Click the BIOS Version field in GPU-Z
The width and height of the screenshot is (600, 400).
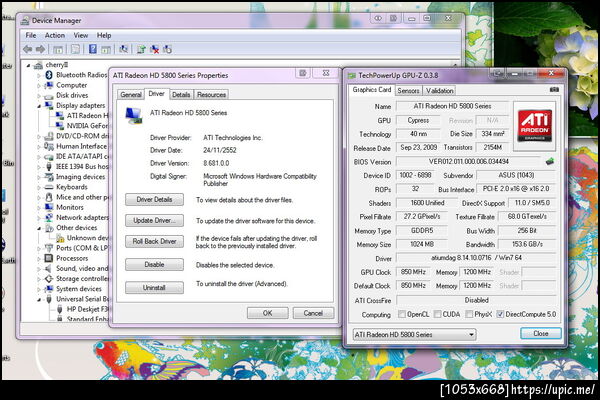coord(468,162)
